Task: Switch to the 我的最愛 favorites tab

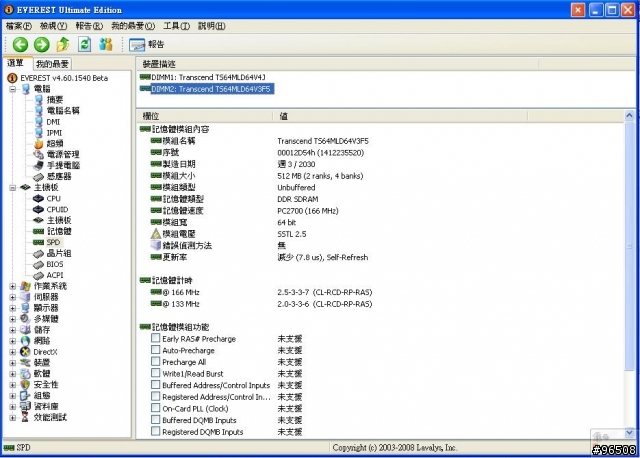Action: pyautogui.click(x=52, y=64)
